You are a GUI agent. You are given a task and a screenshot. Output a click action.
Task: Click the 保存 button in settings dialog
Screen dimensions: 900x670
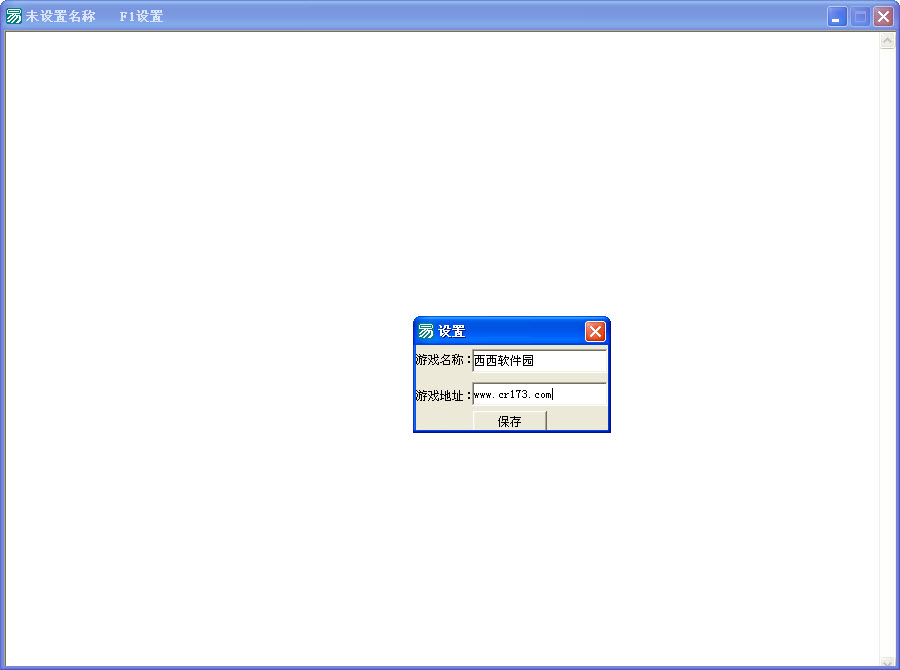point(509,421)
